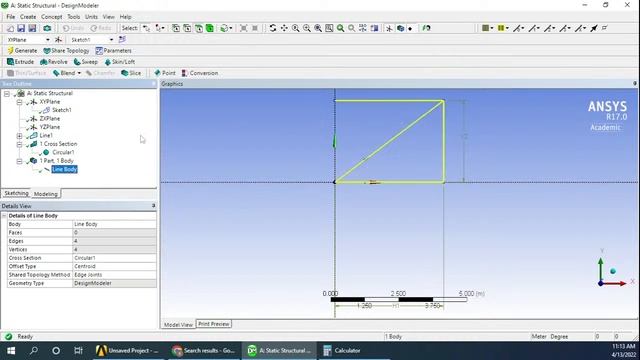
Task: Click the Revolve button
Action: pos(53,62)
